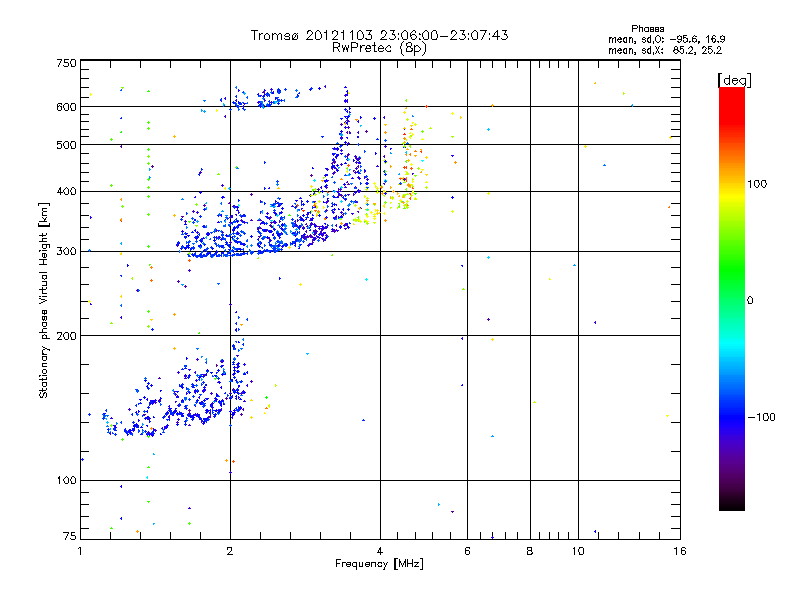Click the y-axis tick label '100'
Screen dimensions: 800x600
[x=66, y=481]
